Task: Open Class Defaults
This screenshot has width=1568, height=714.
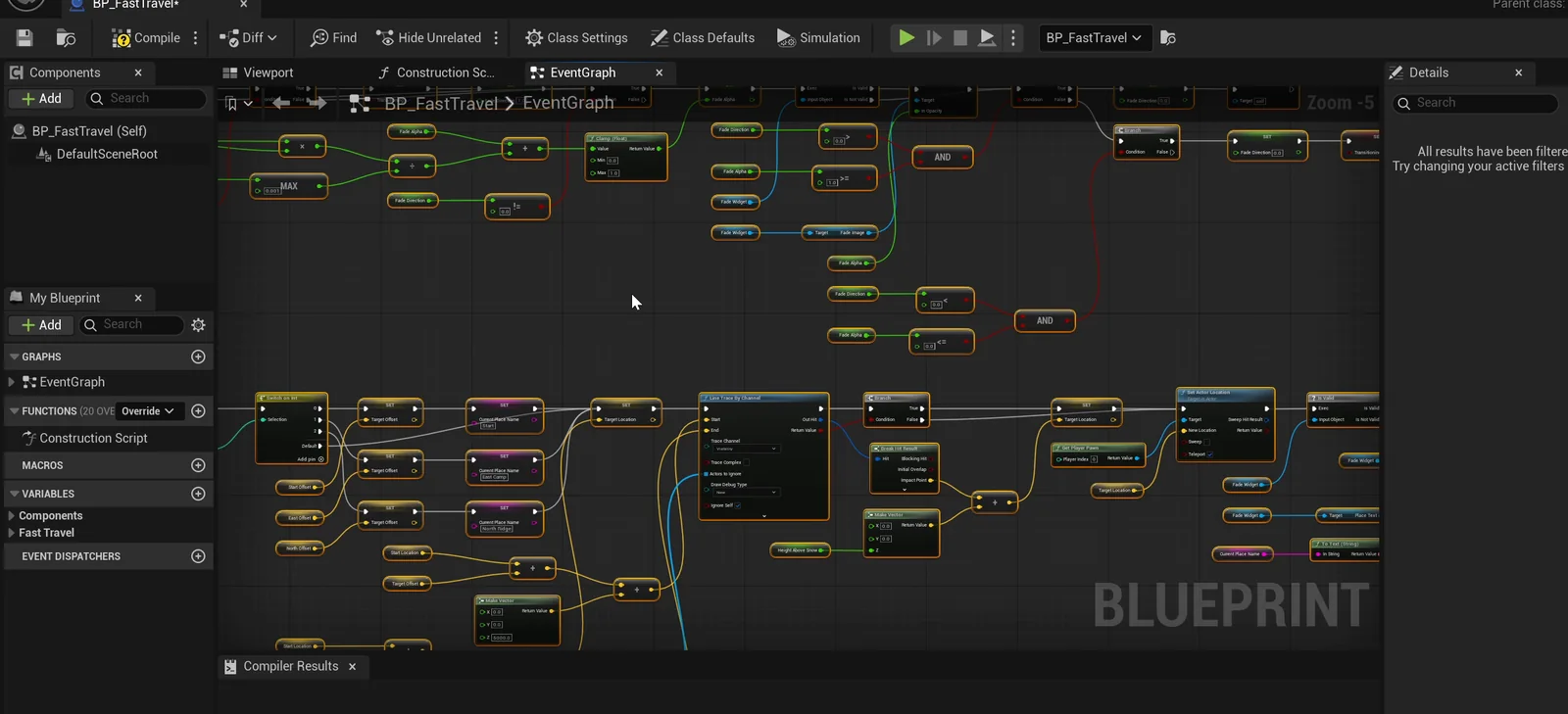Action: 703,38
